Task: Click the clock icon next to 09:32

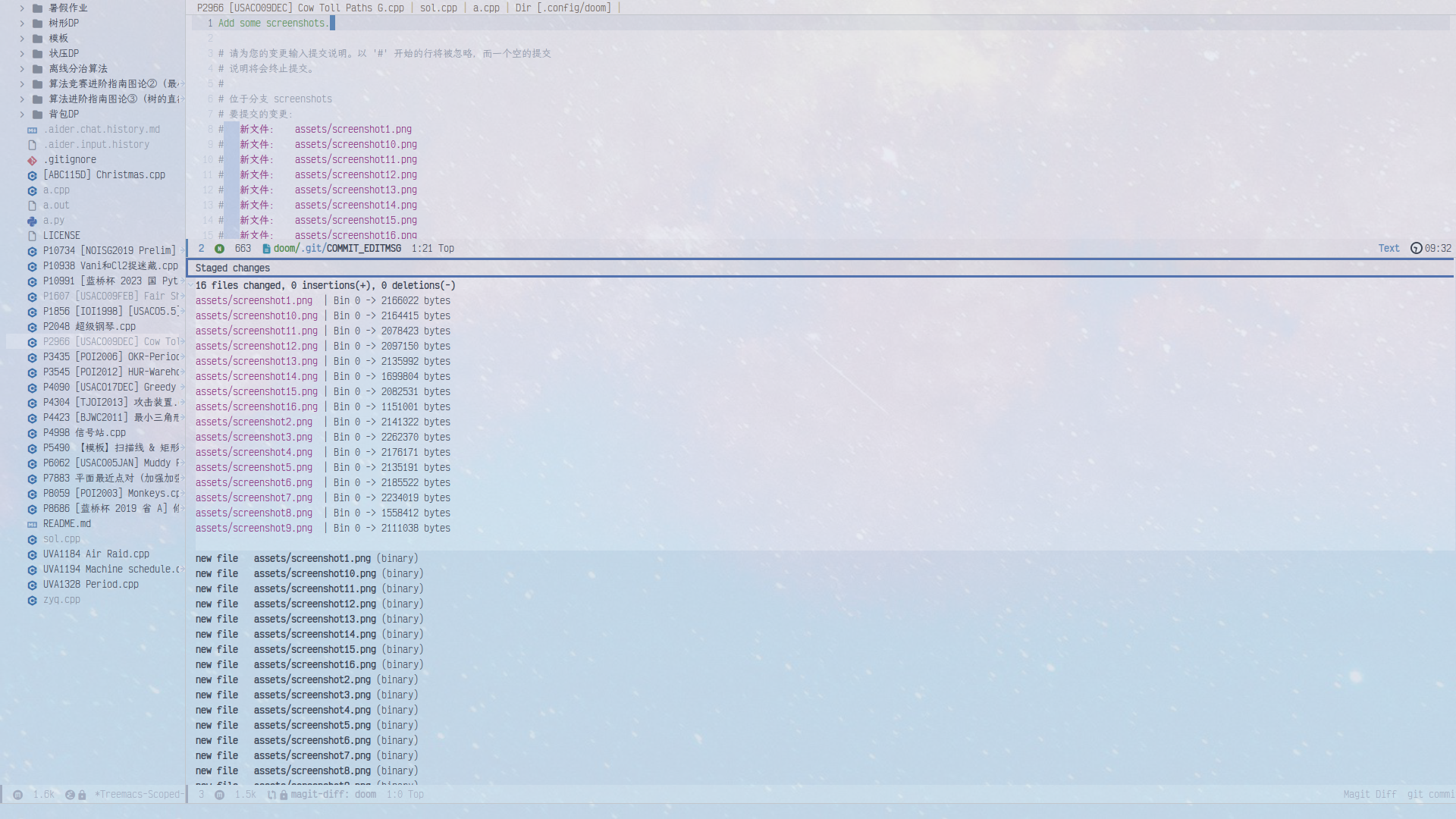Action: (1416, 249)
